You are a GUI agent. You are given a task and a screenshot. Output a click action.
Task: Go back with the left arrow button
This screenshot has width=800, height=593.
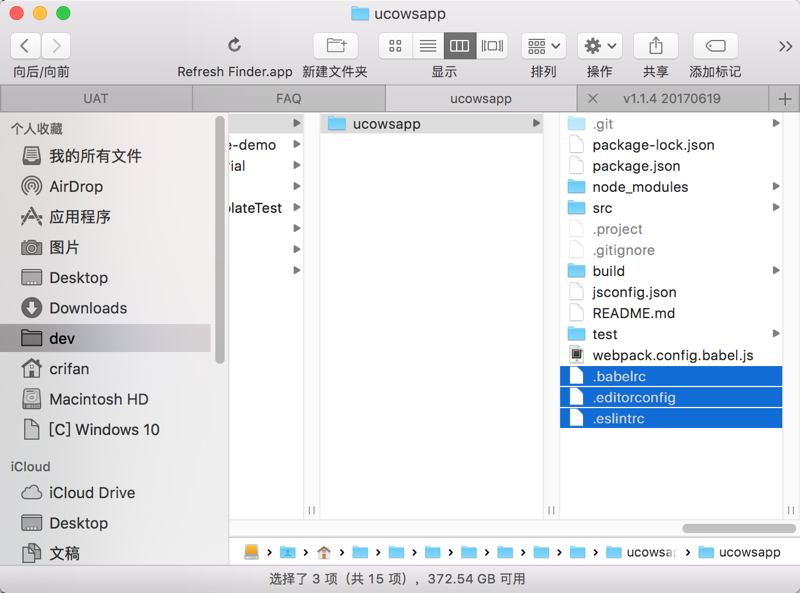coord(25,46)
